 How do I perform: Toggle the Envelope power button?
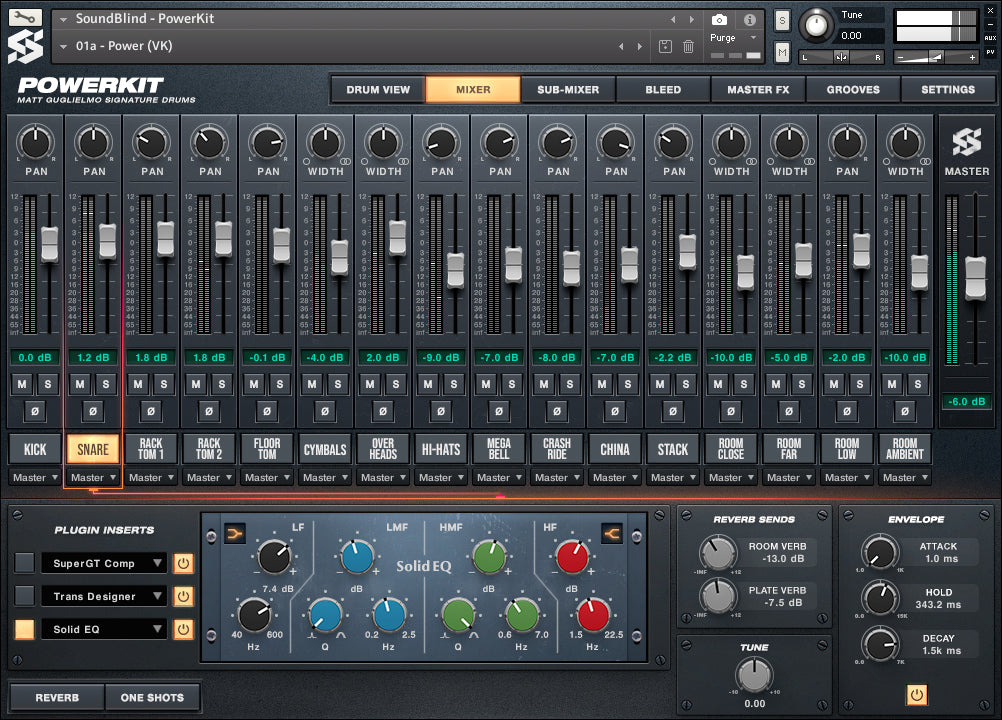tap(917, 694)
